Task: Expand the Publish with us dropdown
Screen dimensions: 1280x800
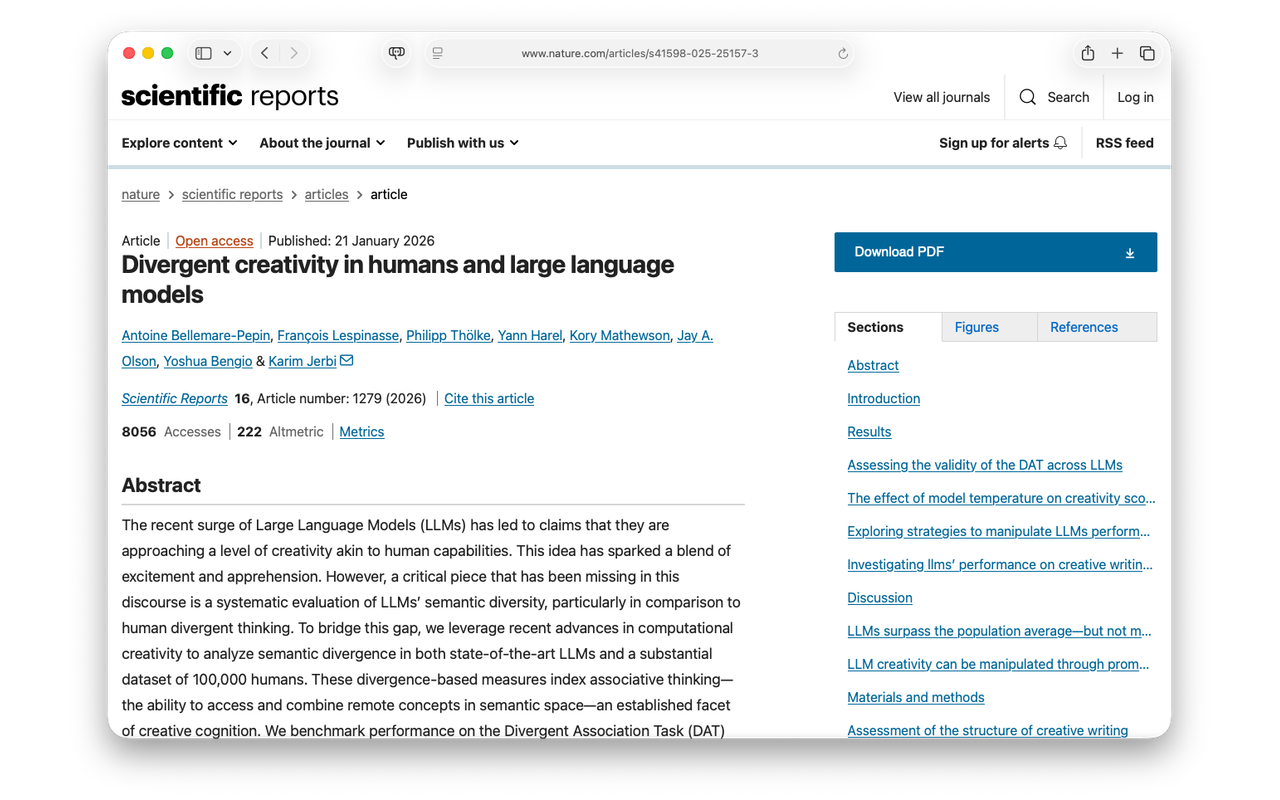Action: (x=462, y=143)
